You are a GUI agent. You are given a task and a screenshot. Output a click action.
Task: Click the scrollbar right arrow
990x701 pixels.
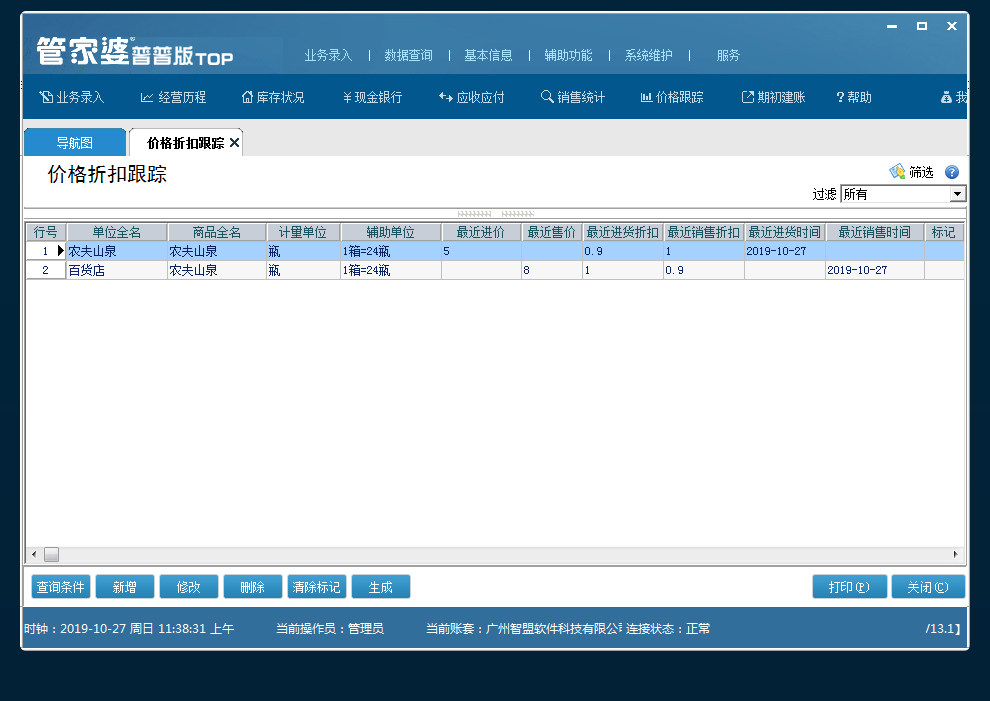coord(955,554)
